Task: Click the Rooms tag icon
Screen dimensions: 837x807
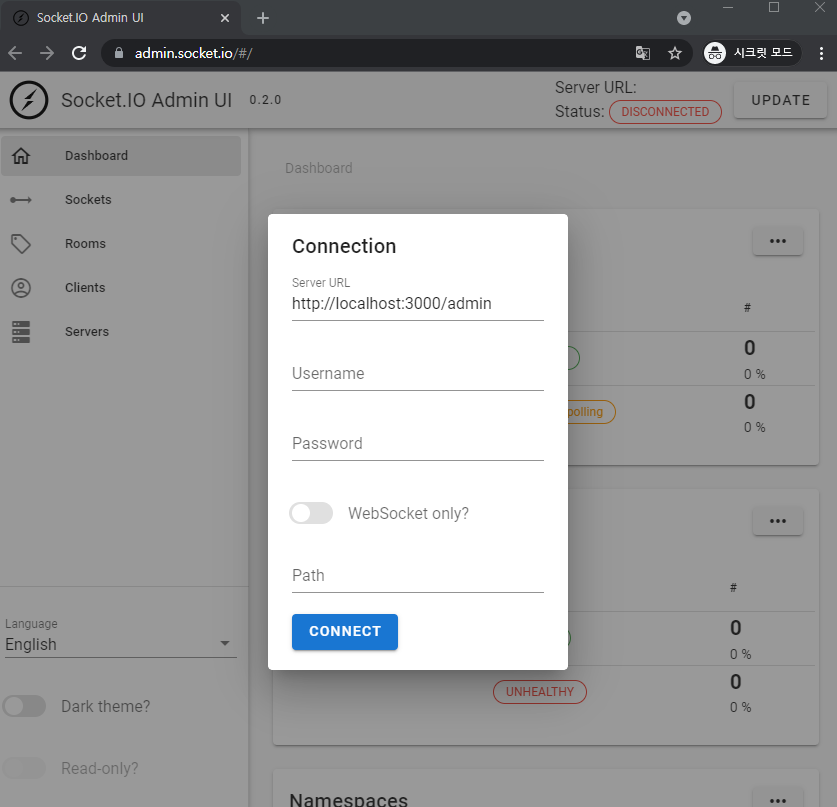Action: click(21, 244)
